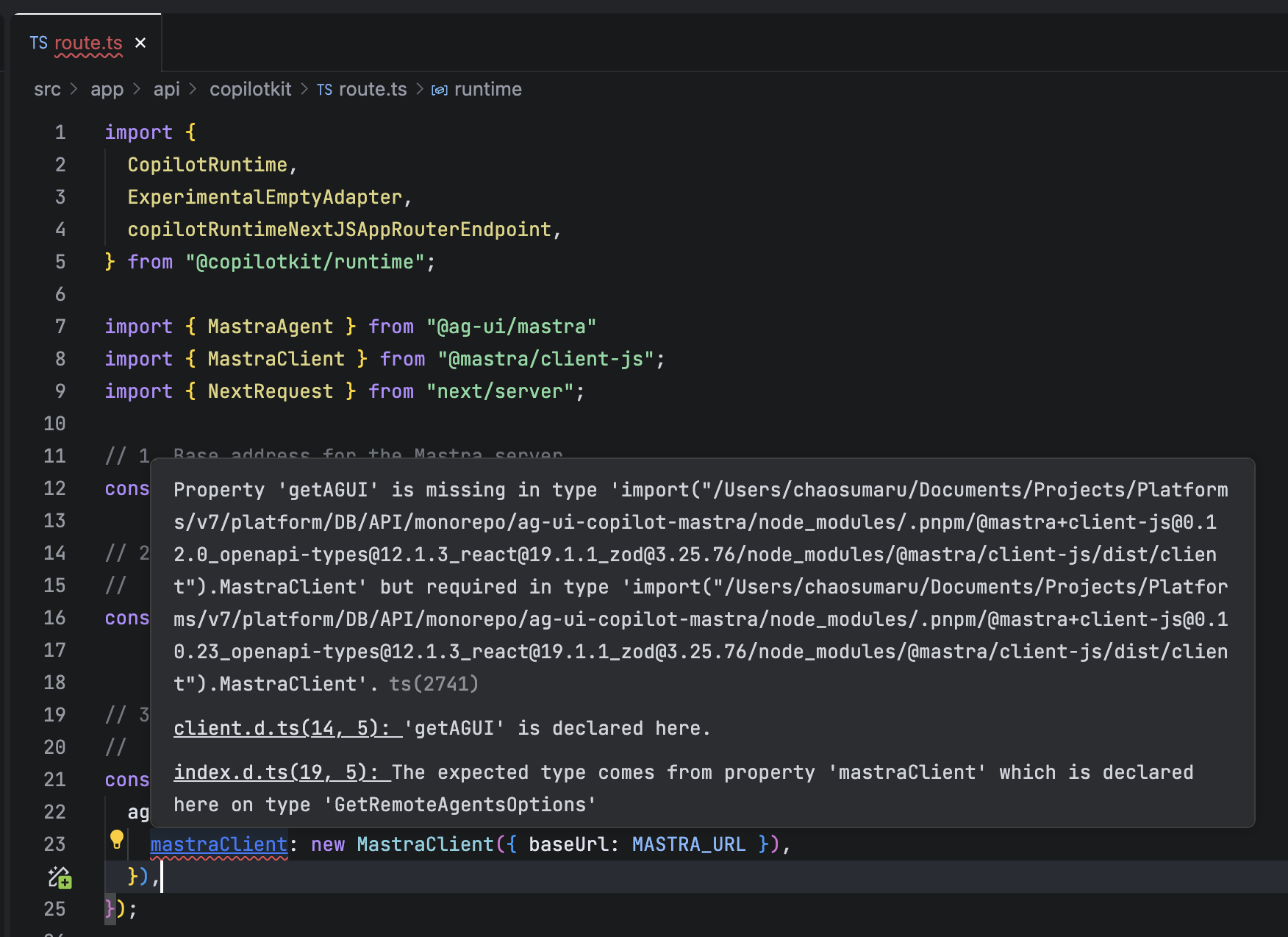Open the copilotkit breadcrumb dropdown
The width and height of the screenshot is (1288, 937).
(250, 90)
